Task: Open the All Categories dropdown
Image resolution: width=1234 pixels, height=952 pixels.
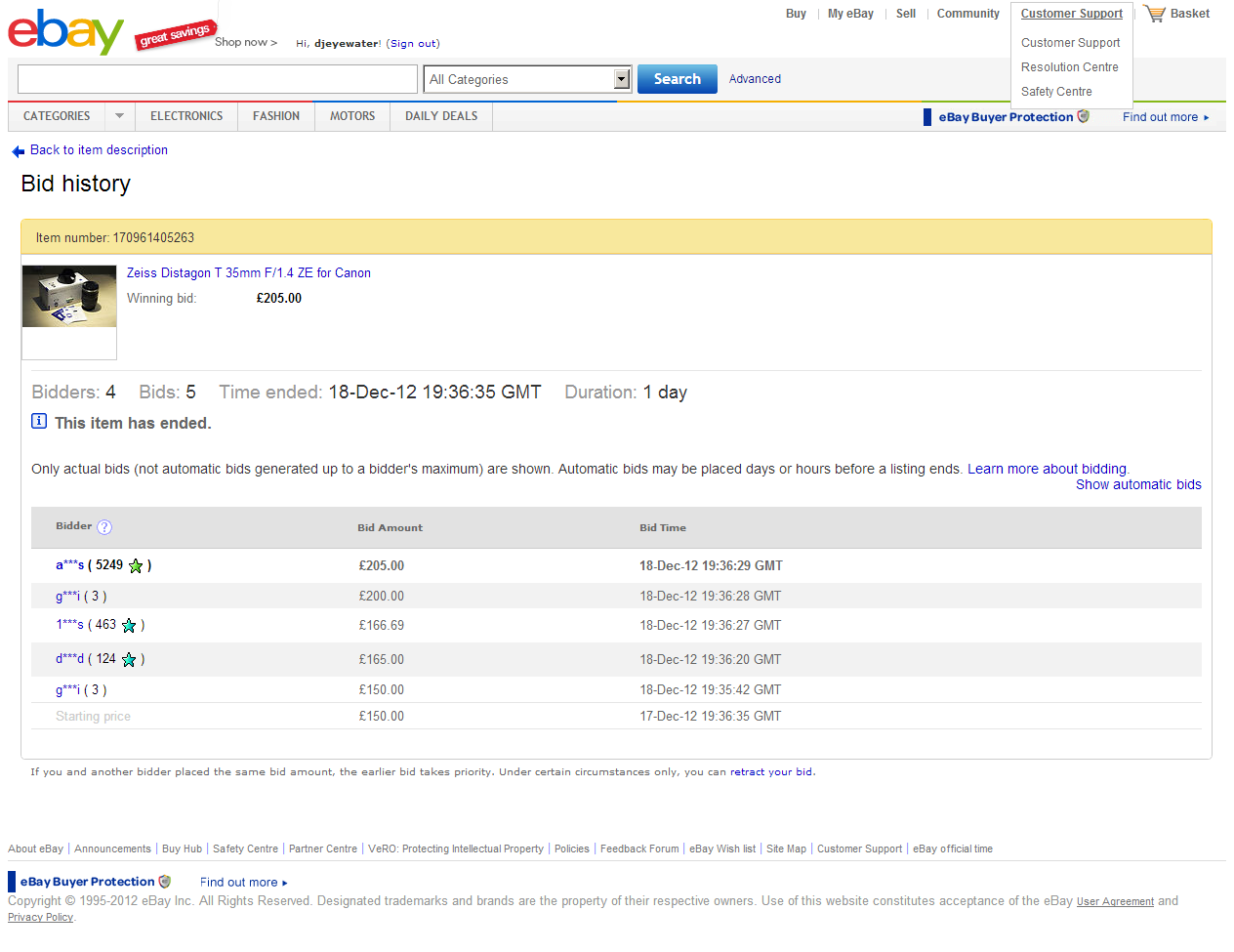Action: 527,79
